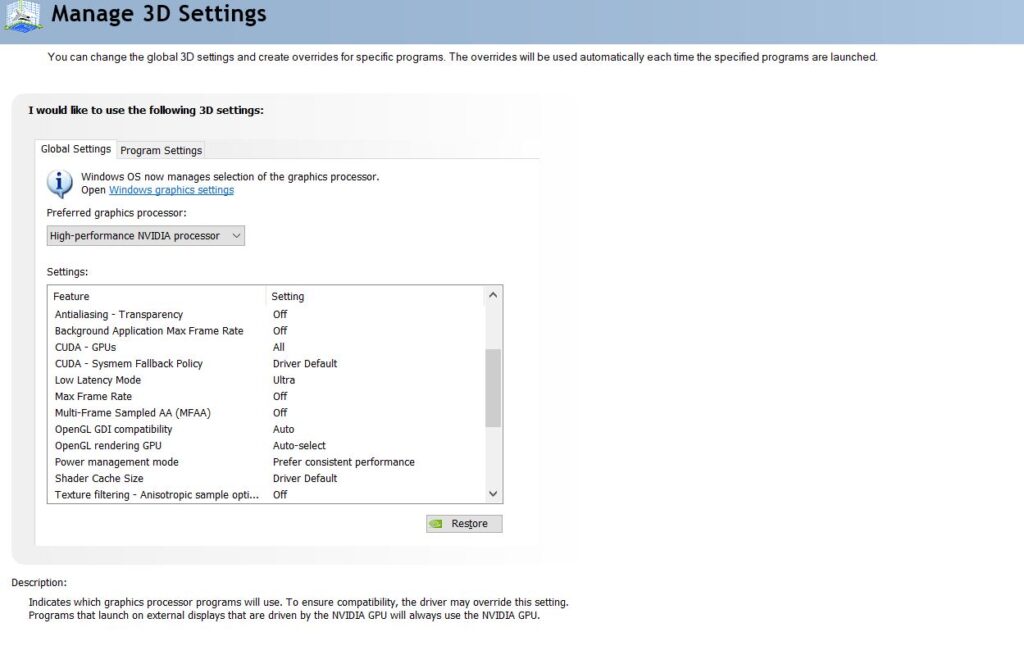
Task: Click the Auto-select value for OpenGL rendering GPU
Action: point(299,445)
